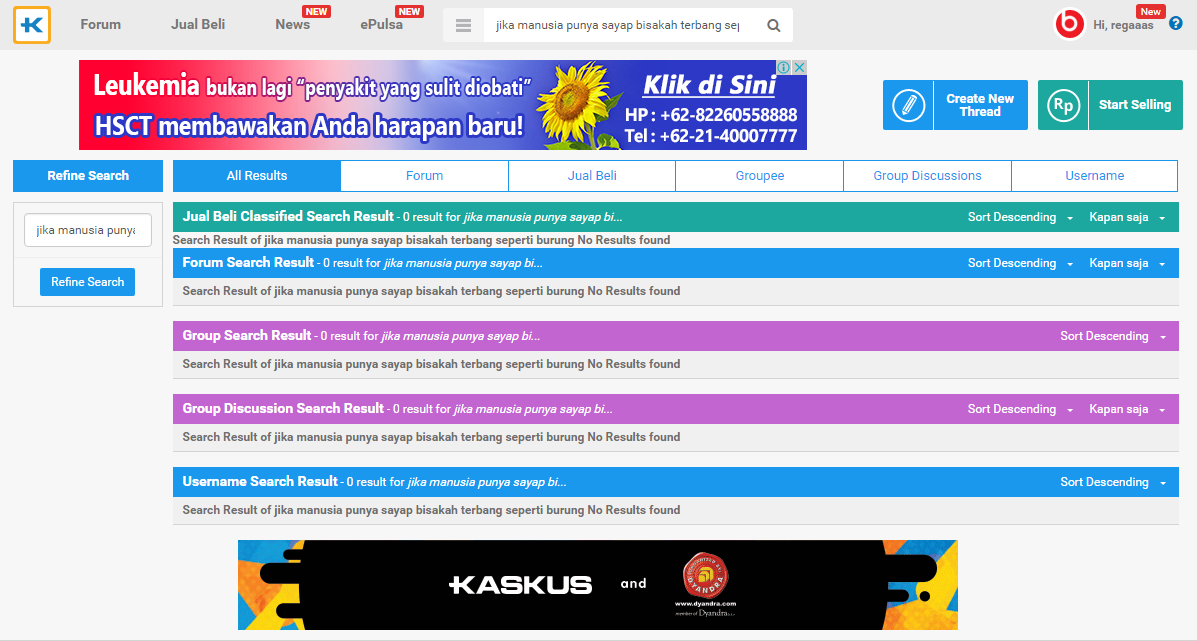Expand Kapan saja in Jual Beli Classified results
This screenshot has height=641, width=1197.
pyautogui.click(x=1127, y=217)
